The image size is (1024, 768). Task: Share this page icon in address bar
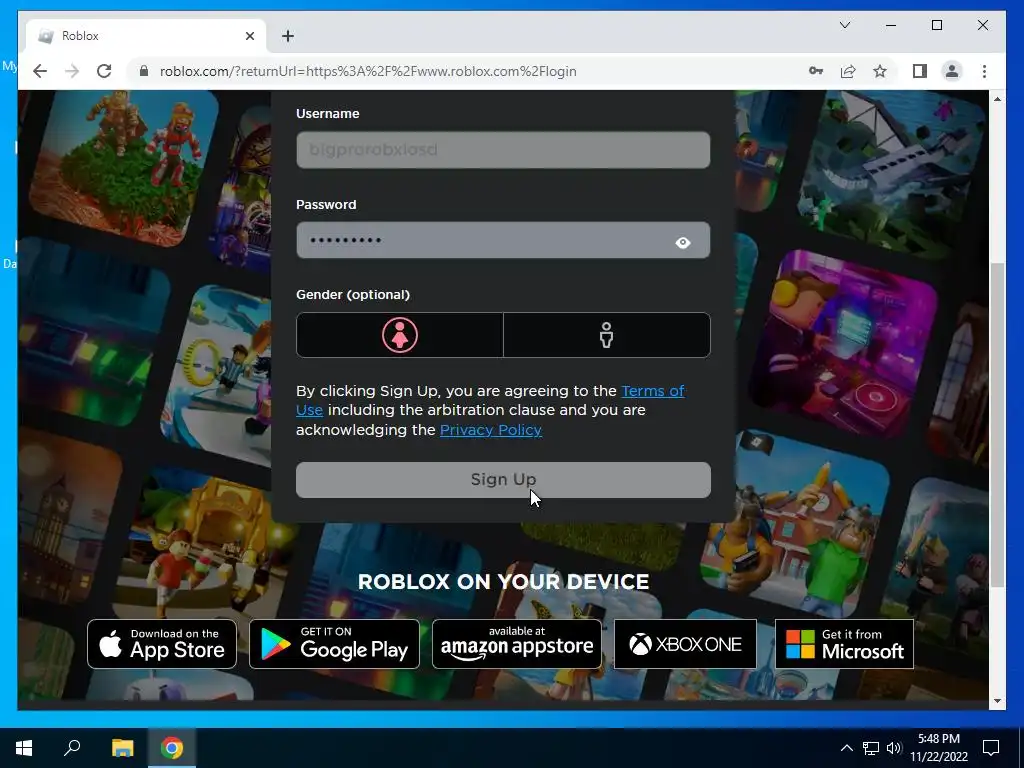(848, 71)
